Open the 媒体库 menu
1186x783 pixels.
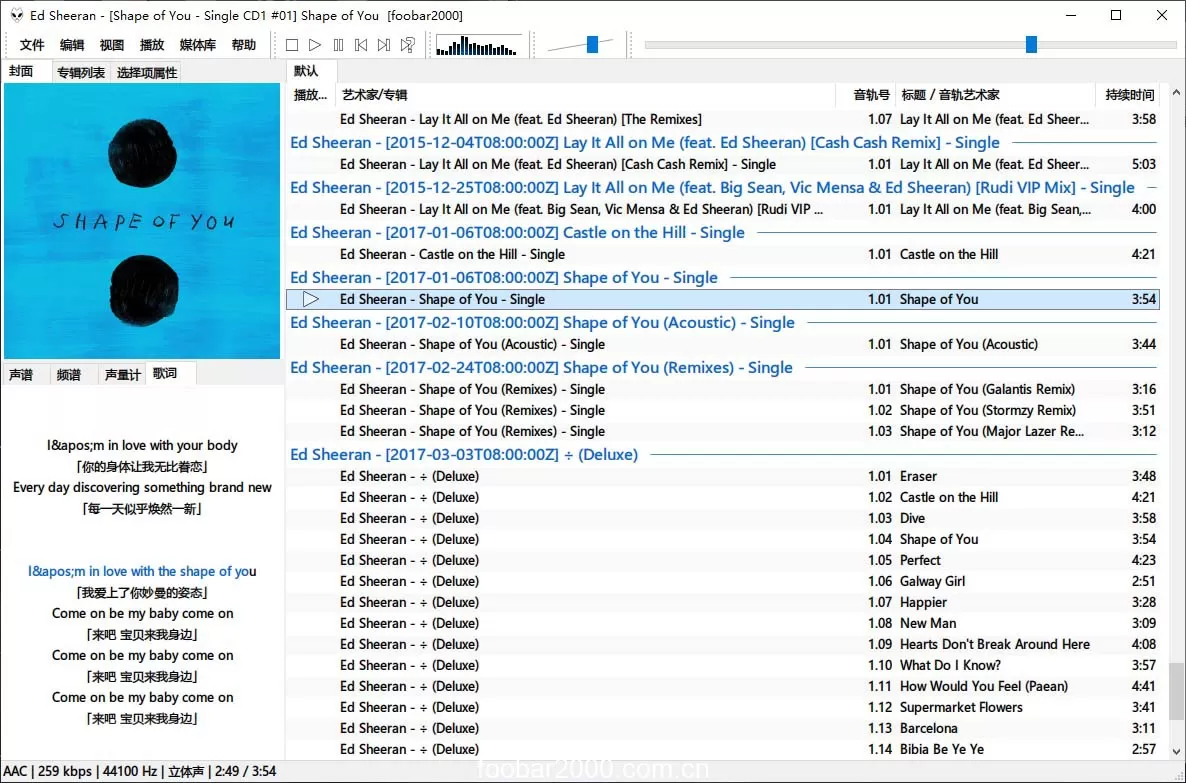(x=197, y=44)
